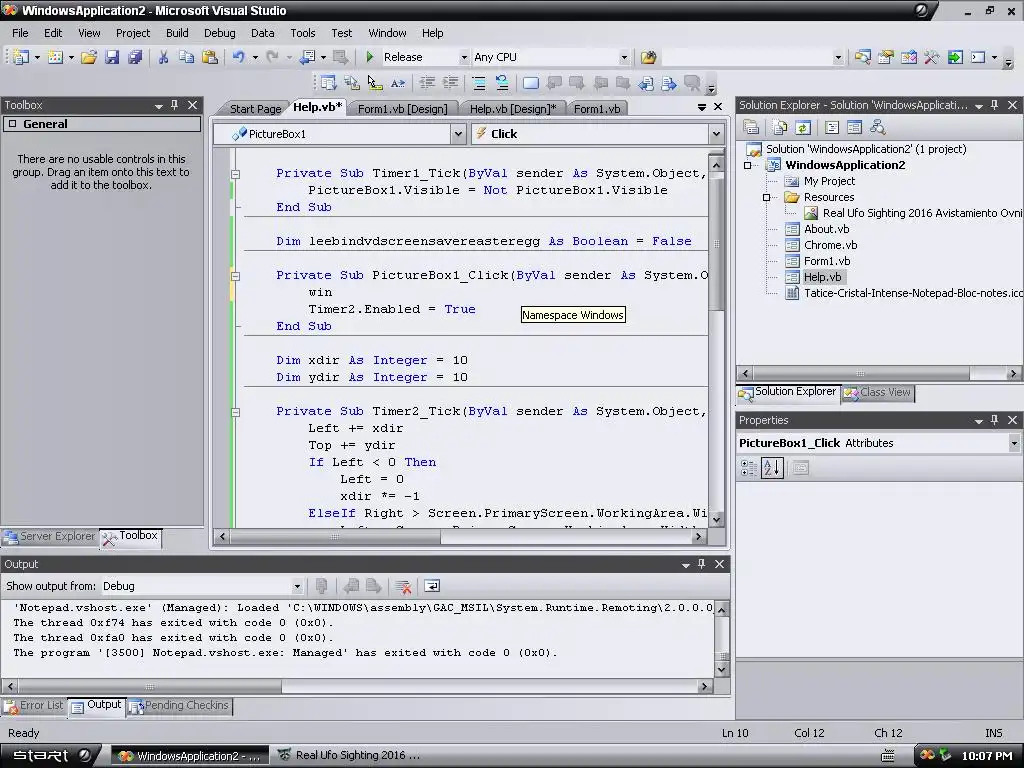Pin the Toolbox panel with auto-hide pushpin
The height and width of the screenshot is (768, 1024).
click(174, 104)
